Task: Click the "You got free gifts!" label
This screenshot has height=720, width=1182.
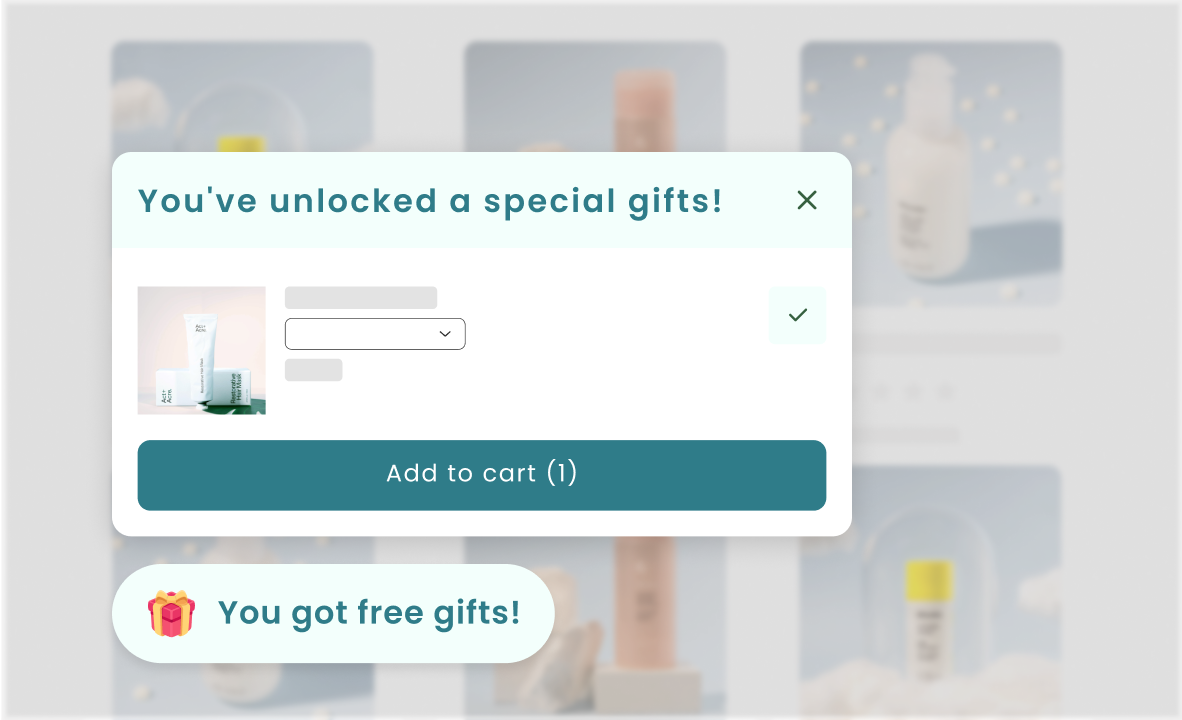Action: pos(369,612)
